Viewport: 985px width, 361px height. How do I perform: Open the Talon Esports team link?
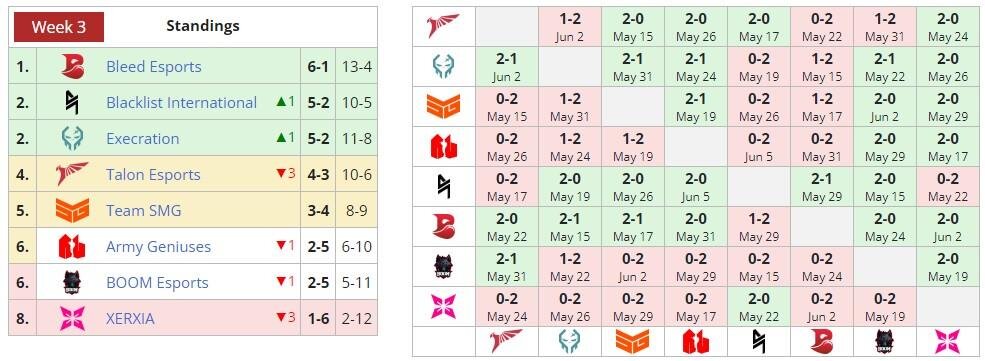pos(153,175)
